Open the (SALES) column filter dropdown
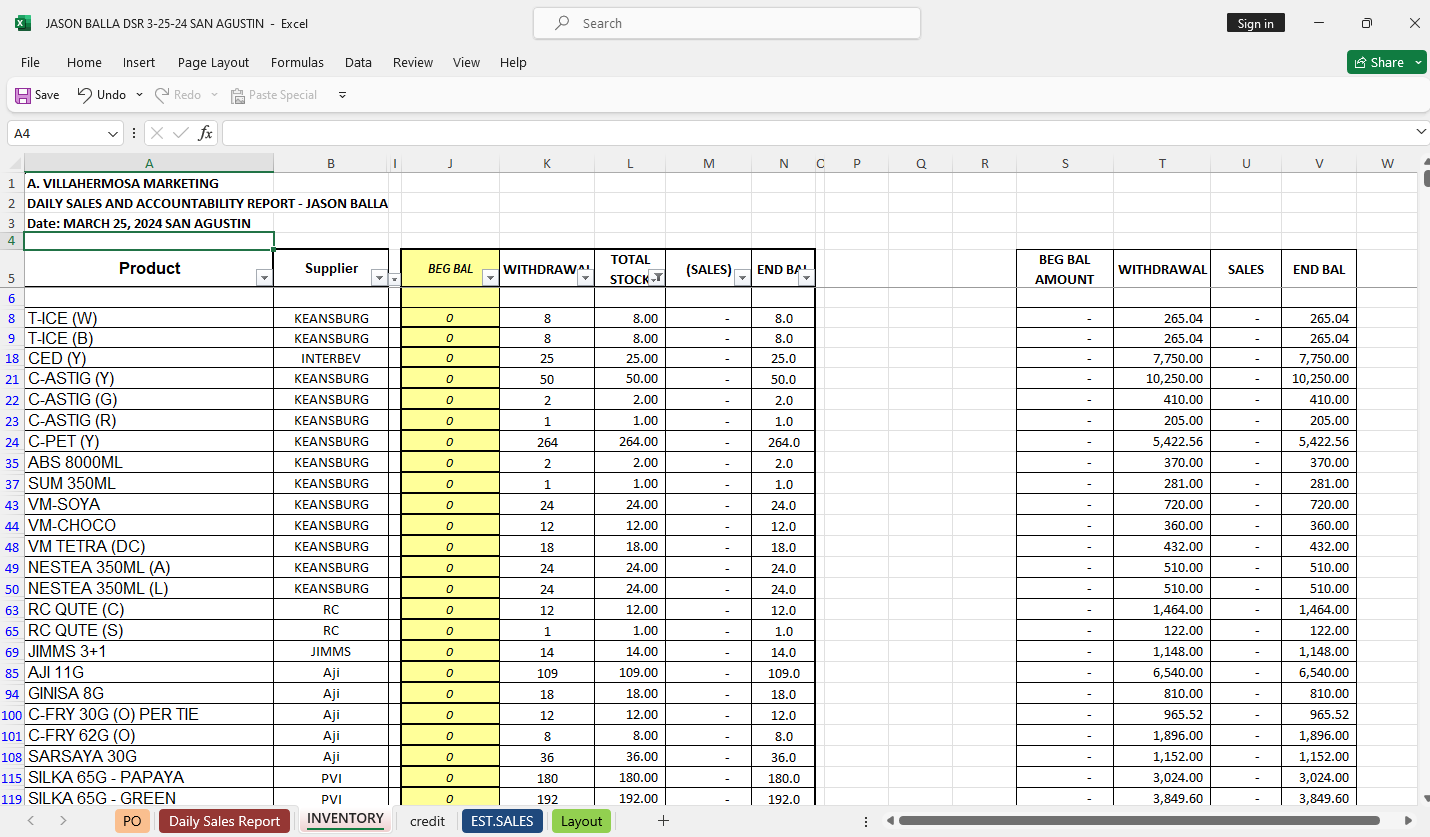This screenshot has width=1430, height=837. (742, 278)
